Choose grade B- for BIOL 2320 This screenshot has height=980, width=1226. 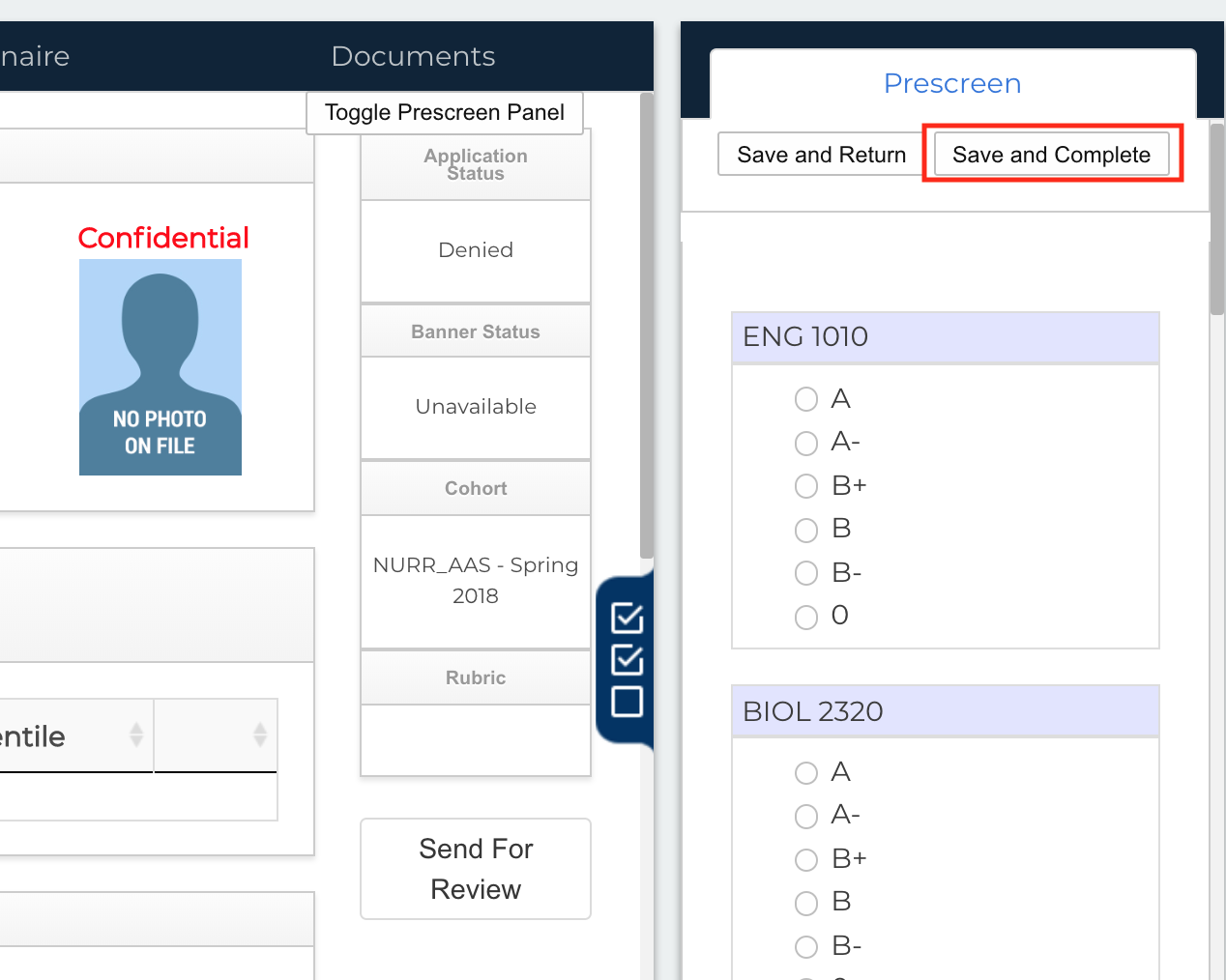pos(806,946)
